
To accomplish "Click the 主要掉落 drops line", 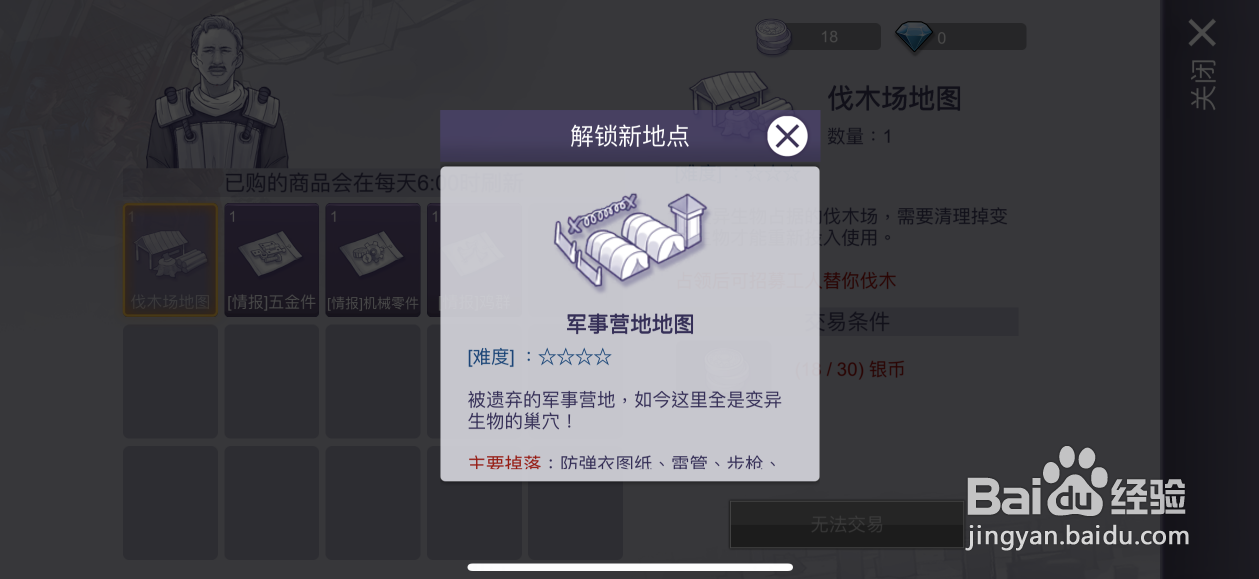I will [x=623, y=463].
